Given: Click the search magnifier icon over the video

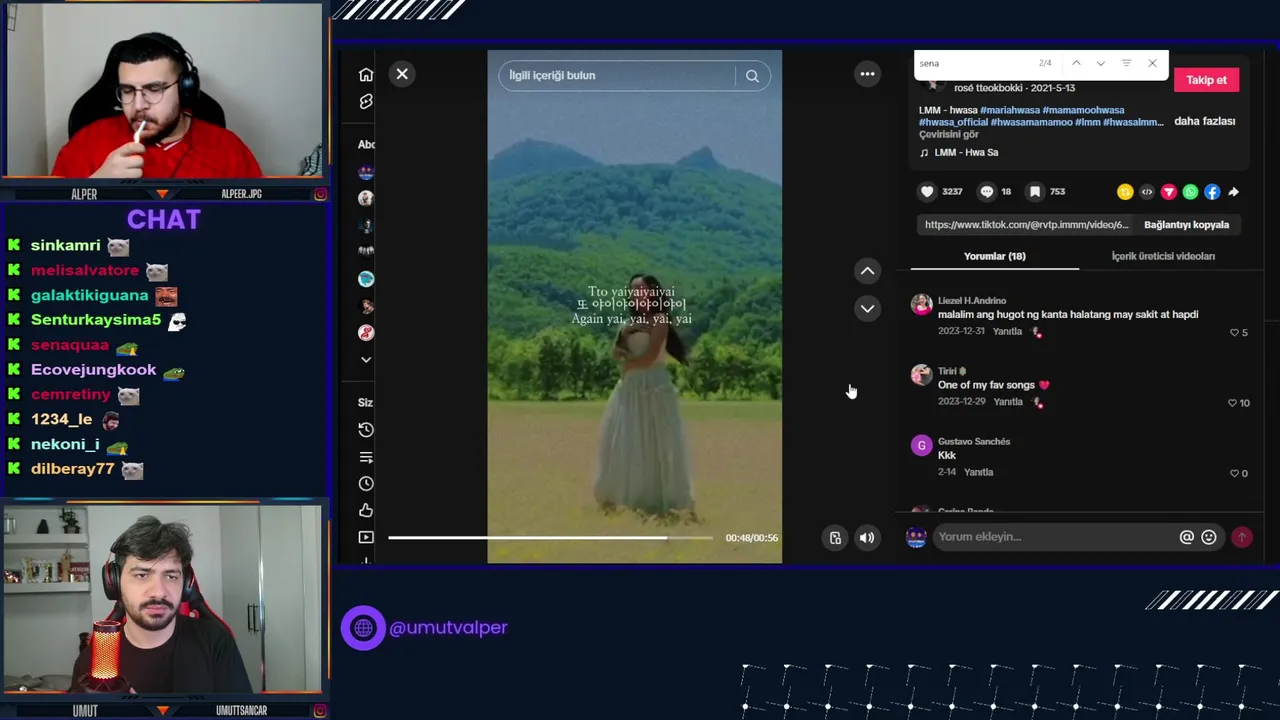Looking at the screenshot, I should [x=752, y=76].
